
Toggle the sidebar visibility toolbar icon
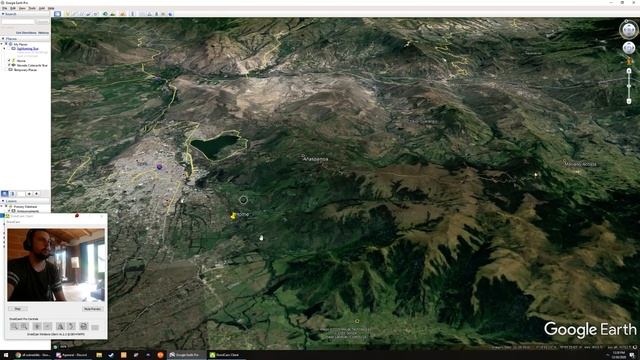tap(57, 14)
